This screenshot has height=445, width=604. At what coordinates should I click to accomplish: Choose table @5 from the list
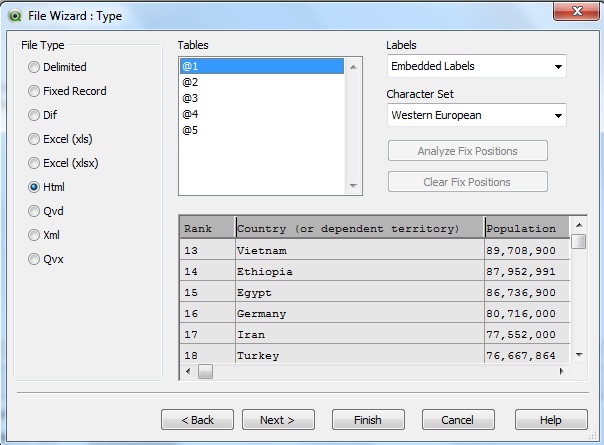click(x=191, y=130)
